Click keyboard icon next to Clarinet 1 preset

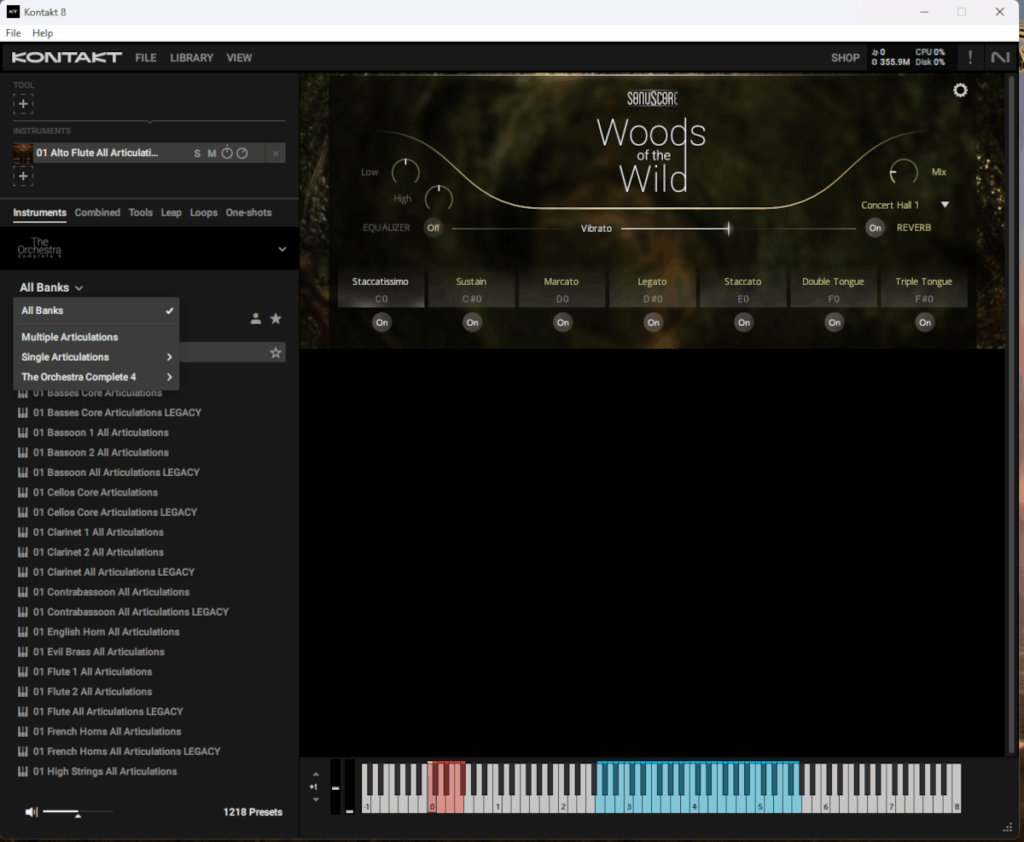click(x=23, y=532)
